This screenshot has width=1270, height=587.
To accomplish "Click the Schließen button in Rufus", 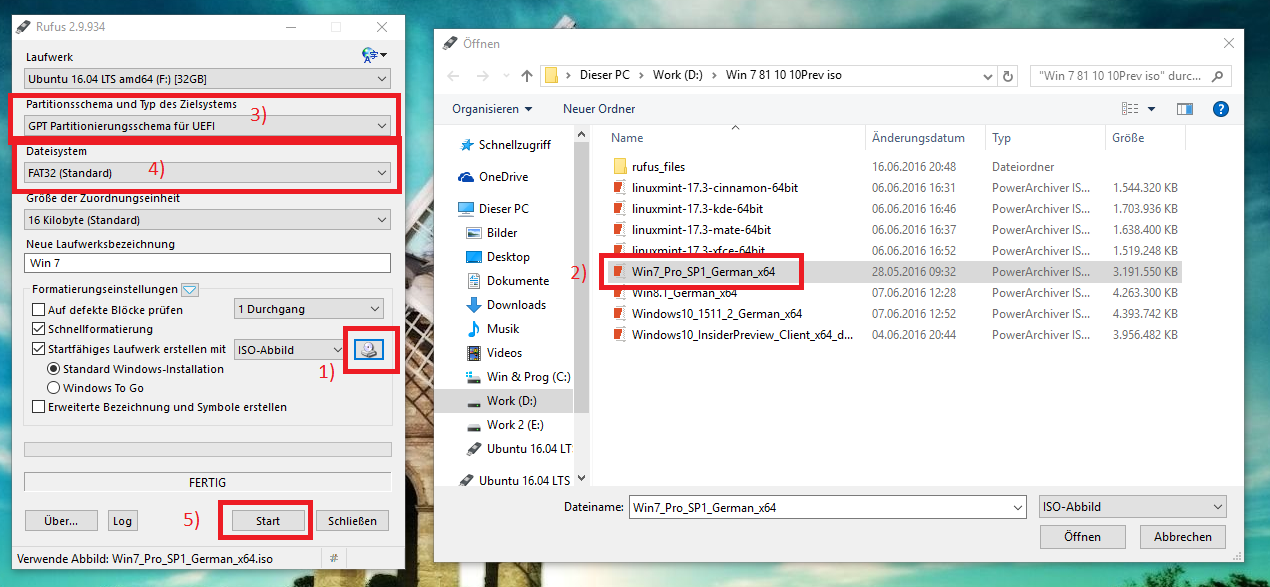I will click(x=352, y=521).
